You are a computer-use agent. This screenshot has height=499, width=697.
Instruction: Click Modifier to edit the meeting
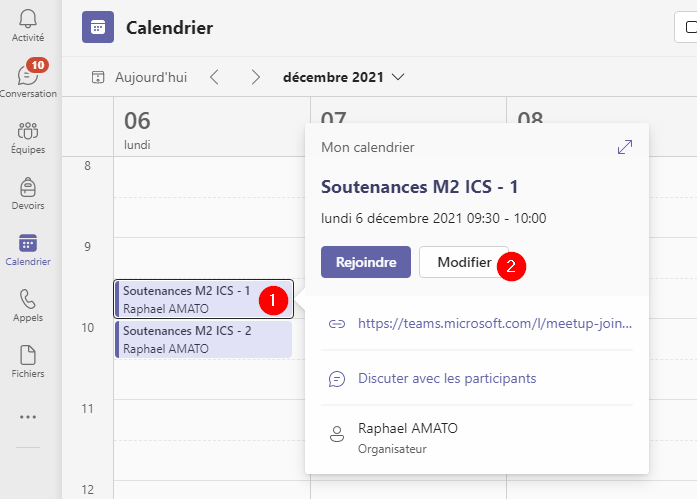click(462, 263)
